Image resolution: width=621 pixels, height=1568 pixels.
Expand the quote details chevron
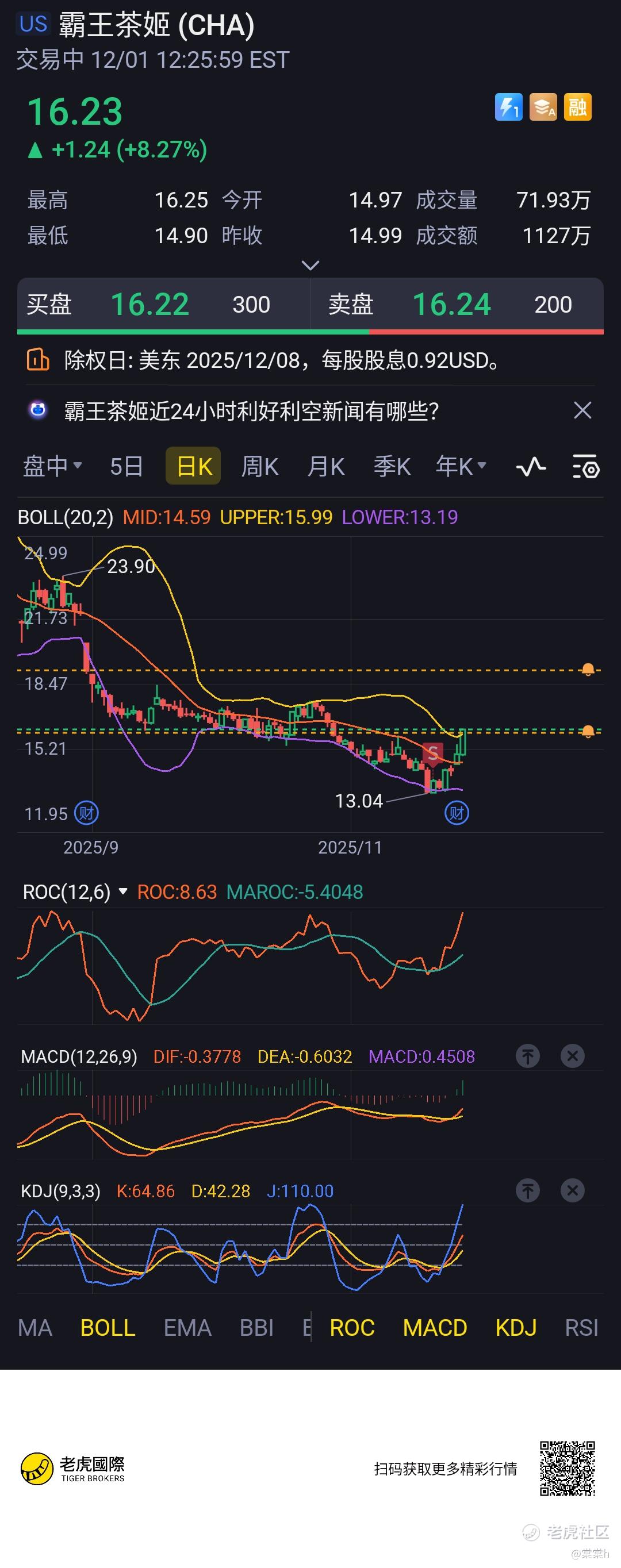coord(310,266)
